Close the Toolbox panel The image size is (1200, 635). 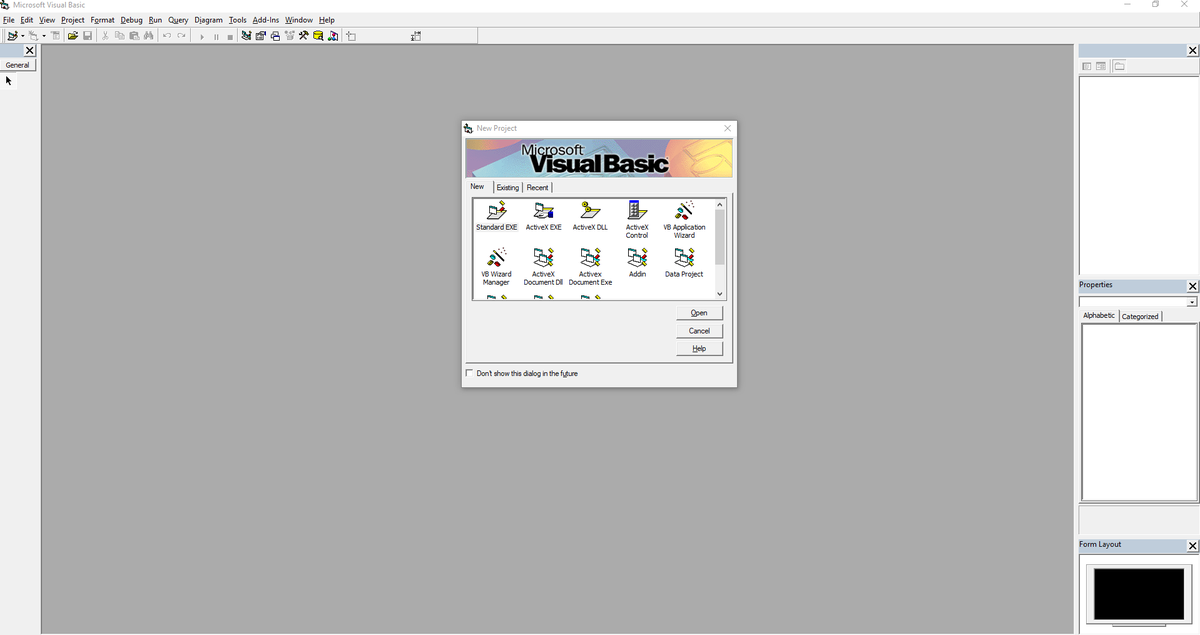[30, 51]
